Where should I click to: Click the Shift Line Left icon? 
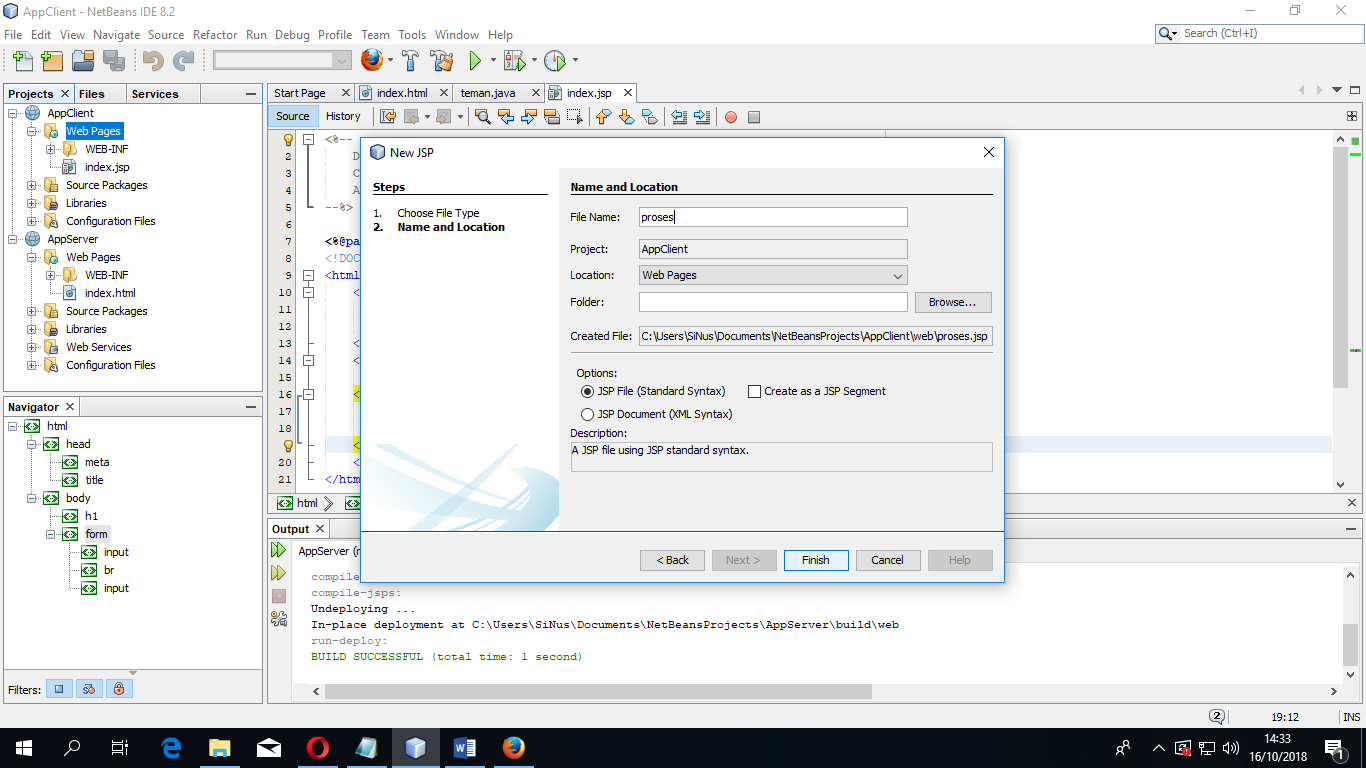(x=679, y=116)
